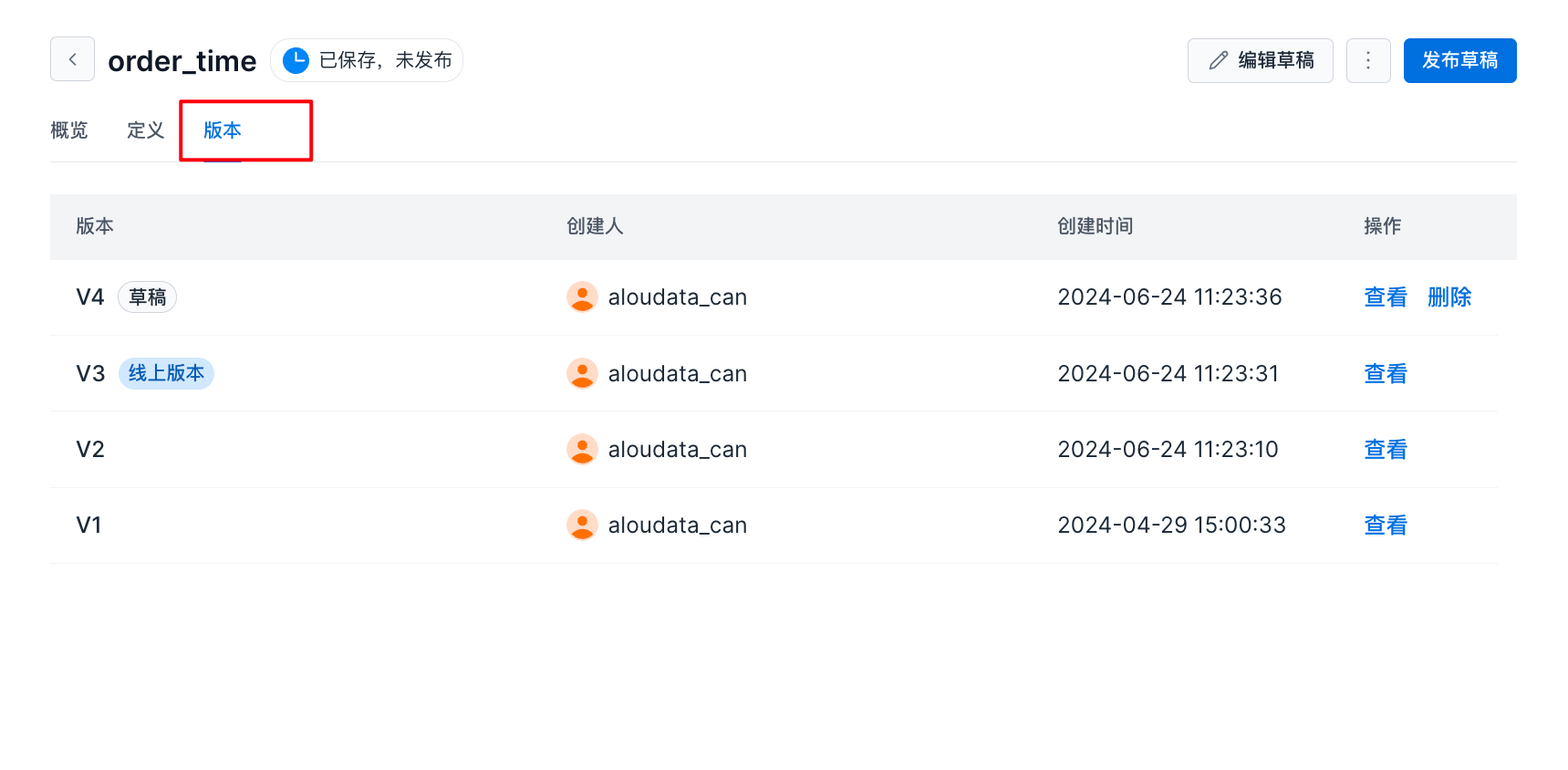Click the 草稿 tag beside V4
This screenshot has width=1568, height=770.
tap(147, 297)
